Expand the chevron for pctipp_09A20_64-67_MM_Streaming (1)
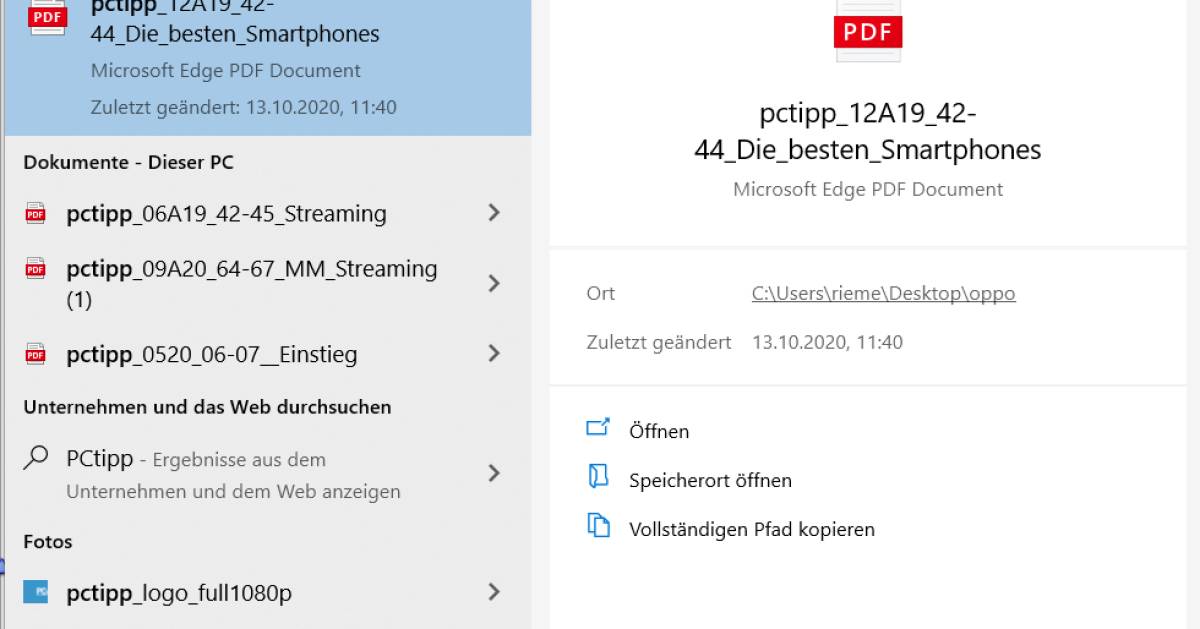The image size is (1200, 629). [x=494, y=283]
